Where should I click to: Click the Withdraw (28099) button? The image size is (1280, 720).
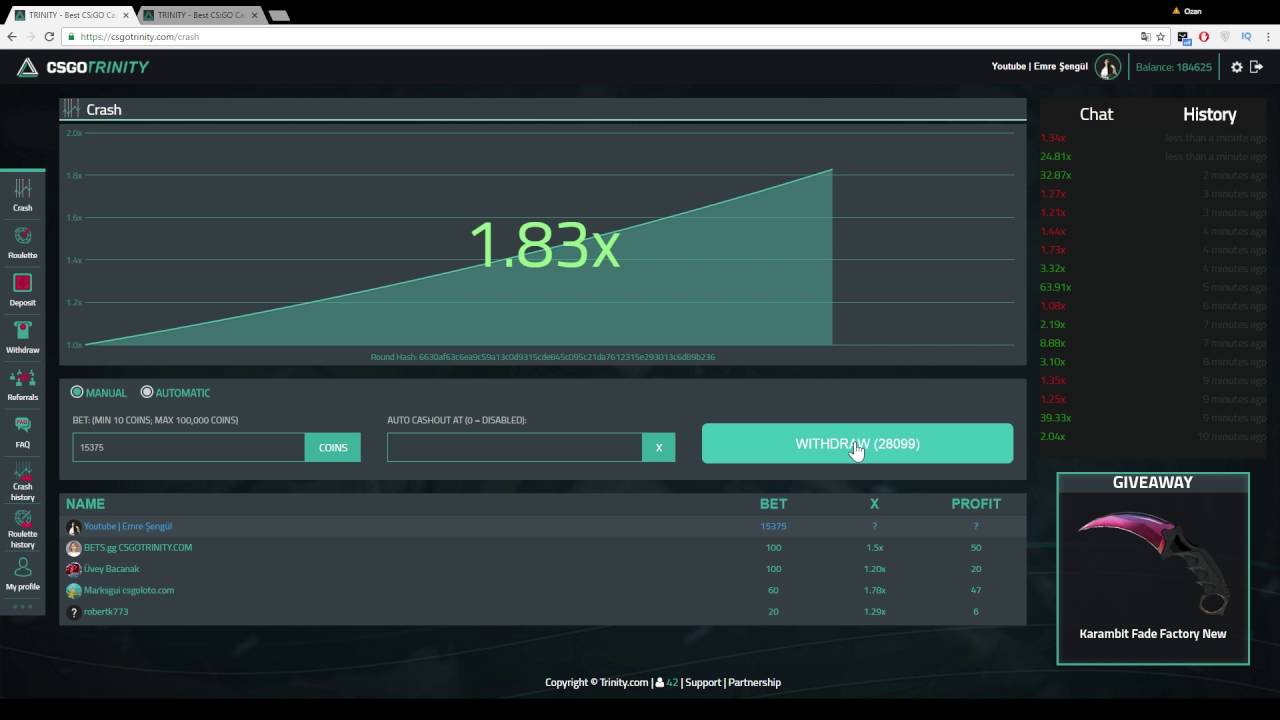[x=857, y=444]
